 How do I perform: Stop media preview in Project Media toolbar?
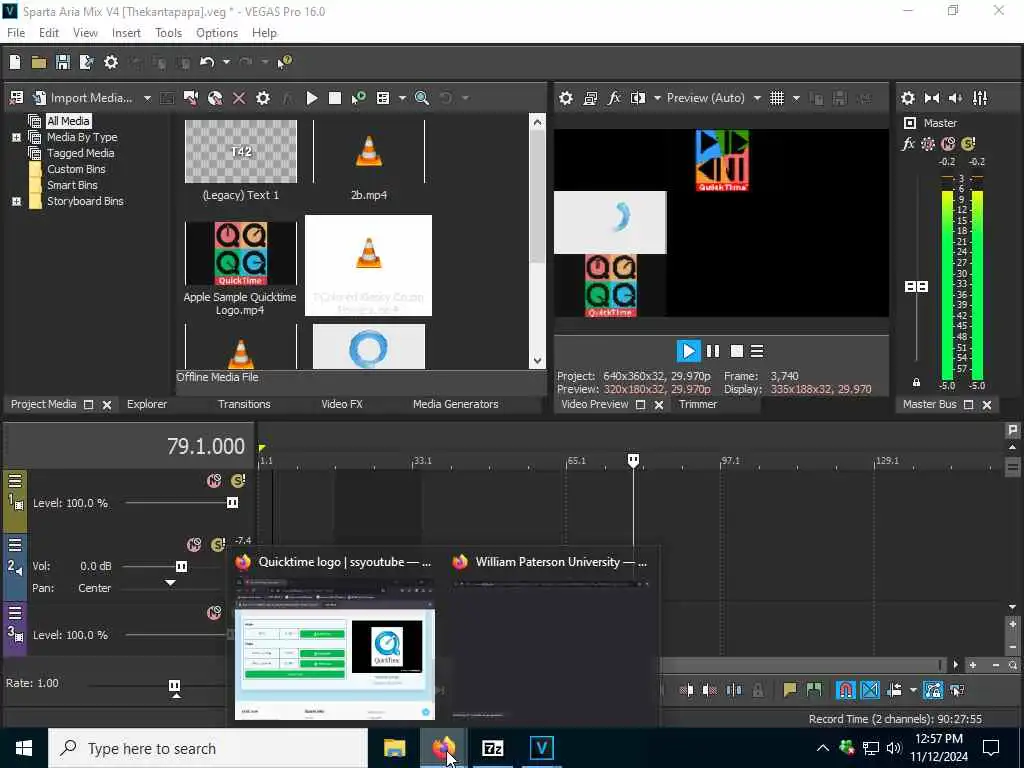pyautogui.click(x=335, y=98)
